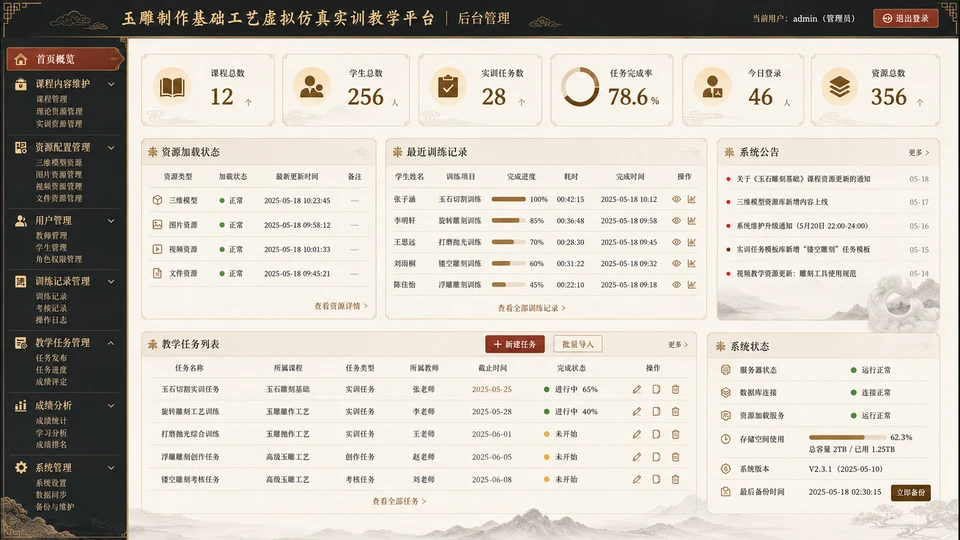Open 学生管理 in the sidebar
Image resolution: width=960 pixels, height=540 pixels.
pyautogui.click(x=51, y=247)
